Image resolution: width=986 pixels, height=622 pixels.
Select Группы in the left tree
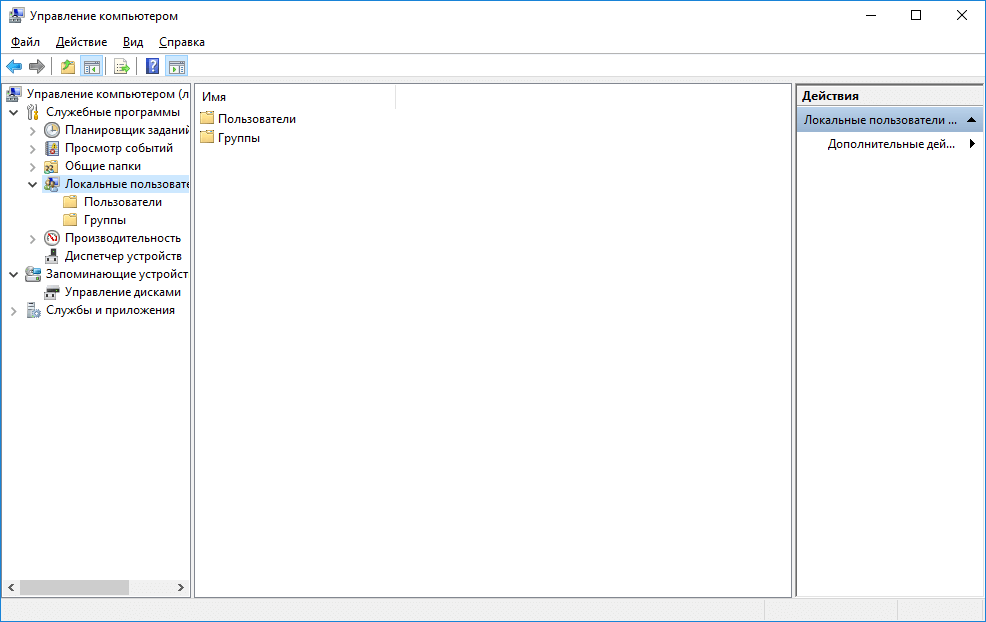coord(104,220)
